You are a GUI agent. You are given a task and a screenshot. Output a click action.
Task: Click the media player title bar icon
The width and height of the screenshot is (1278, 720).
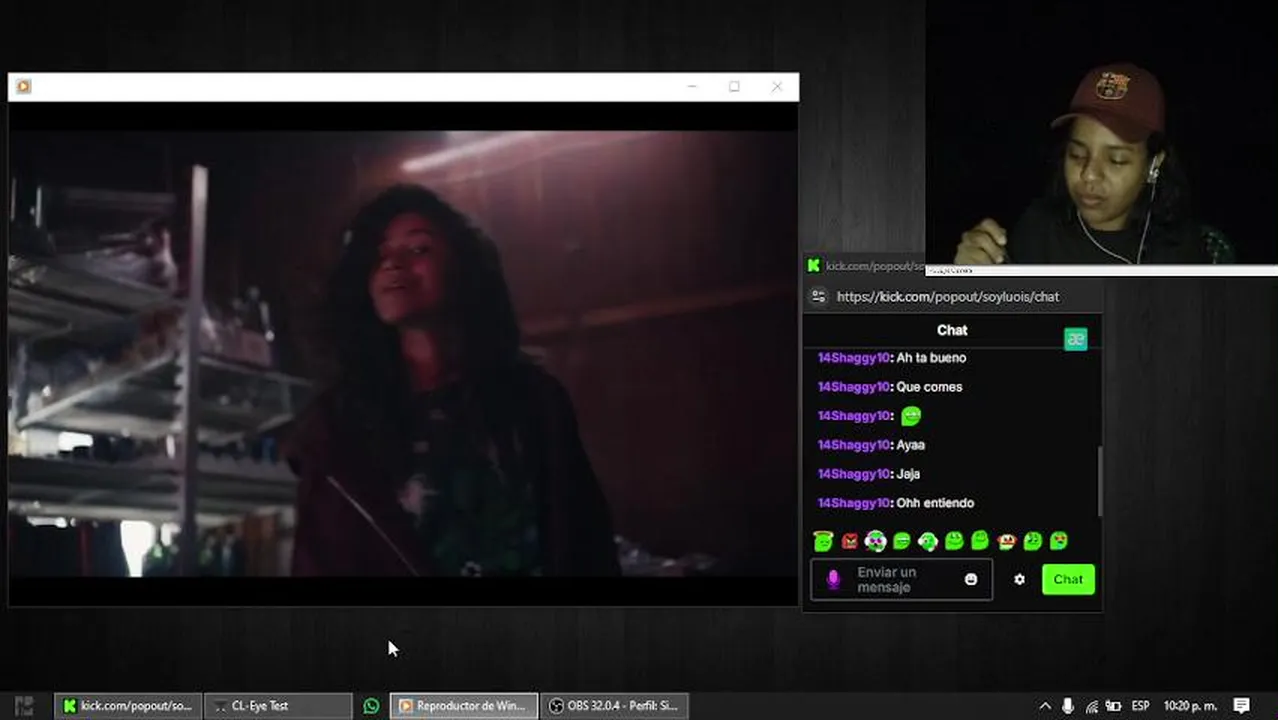(x=24, y=87)
